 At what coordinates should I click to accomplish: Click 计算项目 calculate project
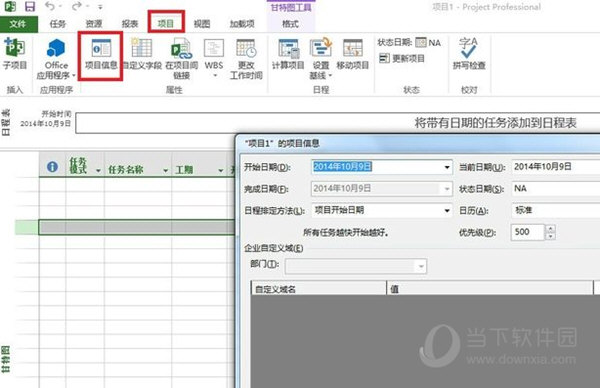tap(288, 54)
